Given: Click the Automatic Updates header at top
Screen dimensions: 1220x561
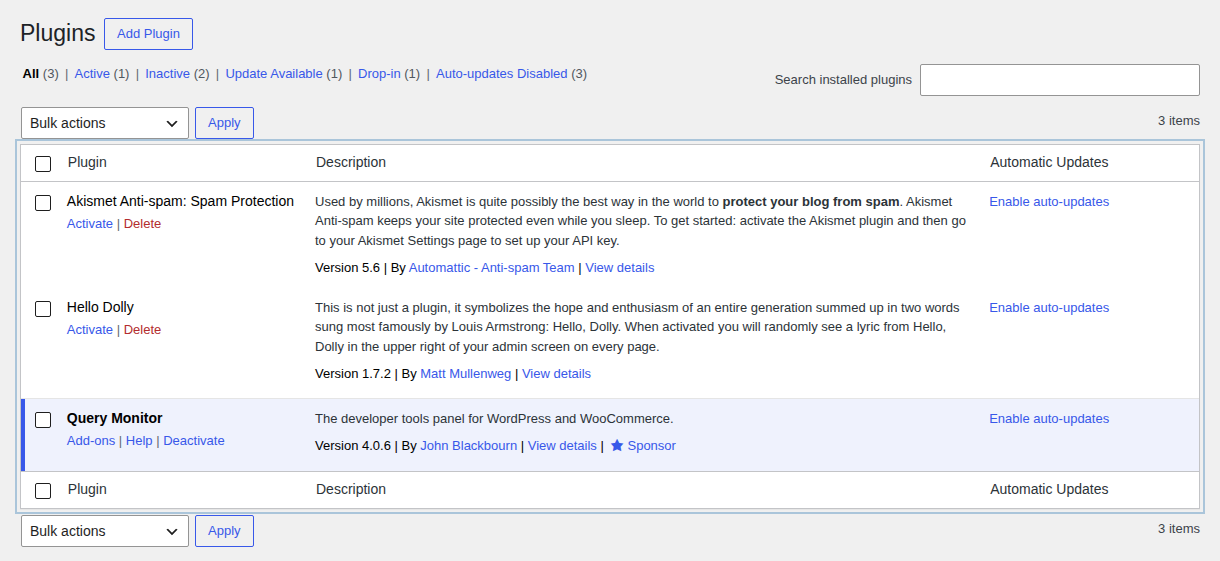Looking at the screenshot, I should tap(1049, 162).
